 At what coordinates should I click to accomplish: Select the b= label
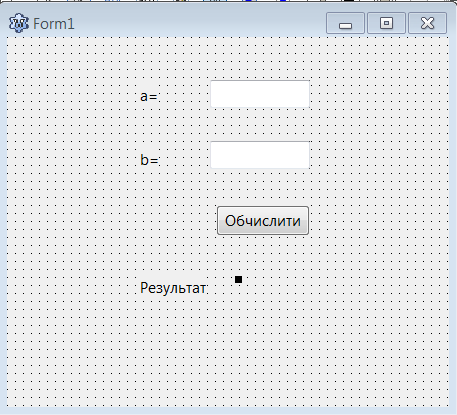coord(149,160)
